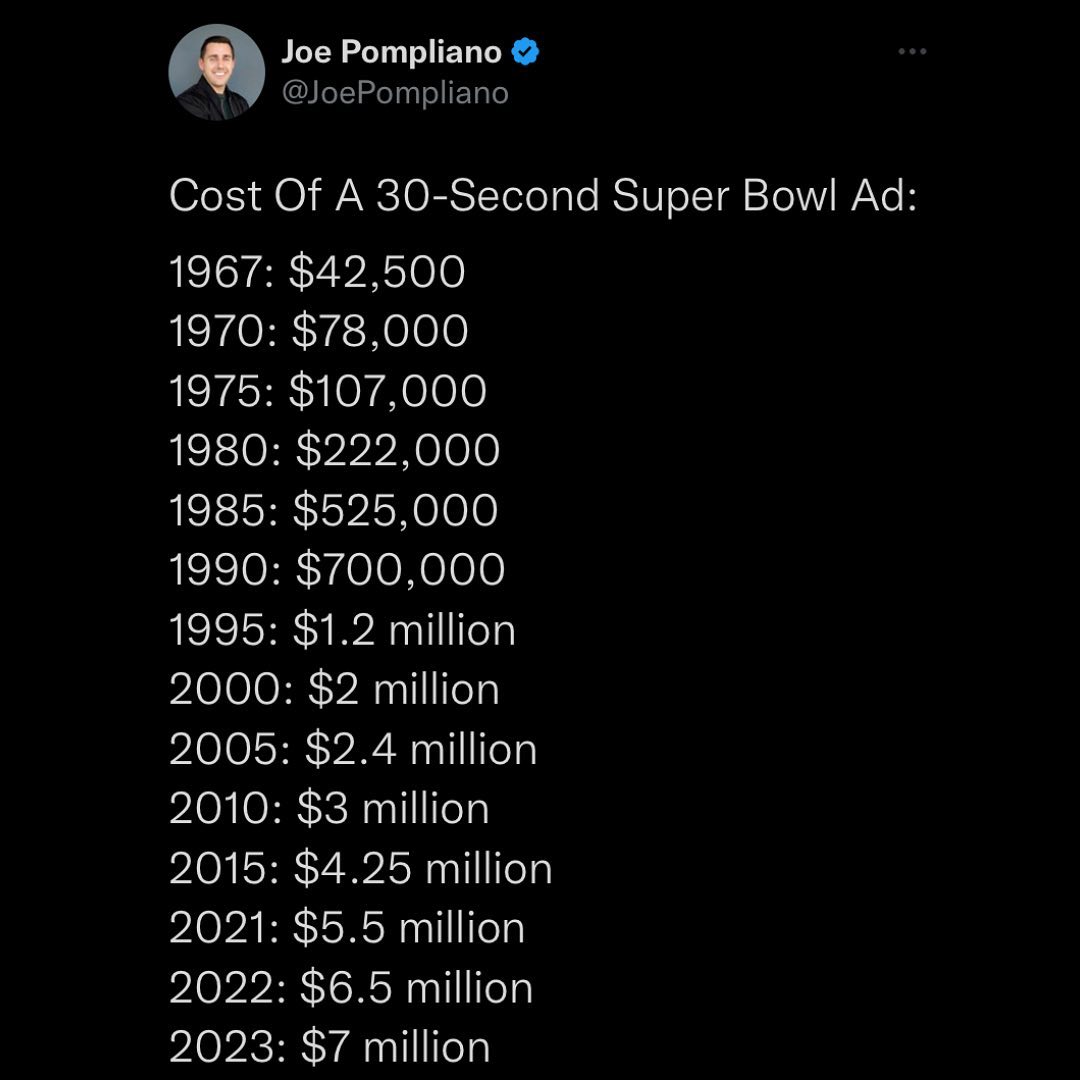
Task: Pick the 1985: $525,000 line
Action: (333, 511)
